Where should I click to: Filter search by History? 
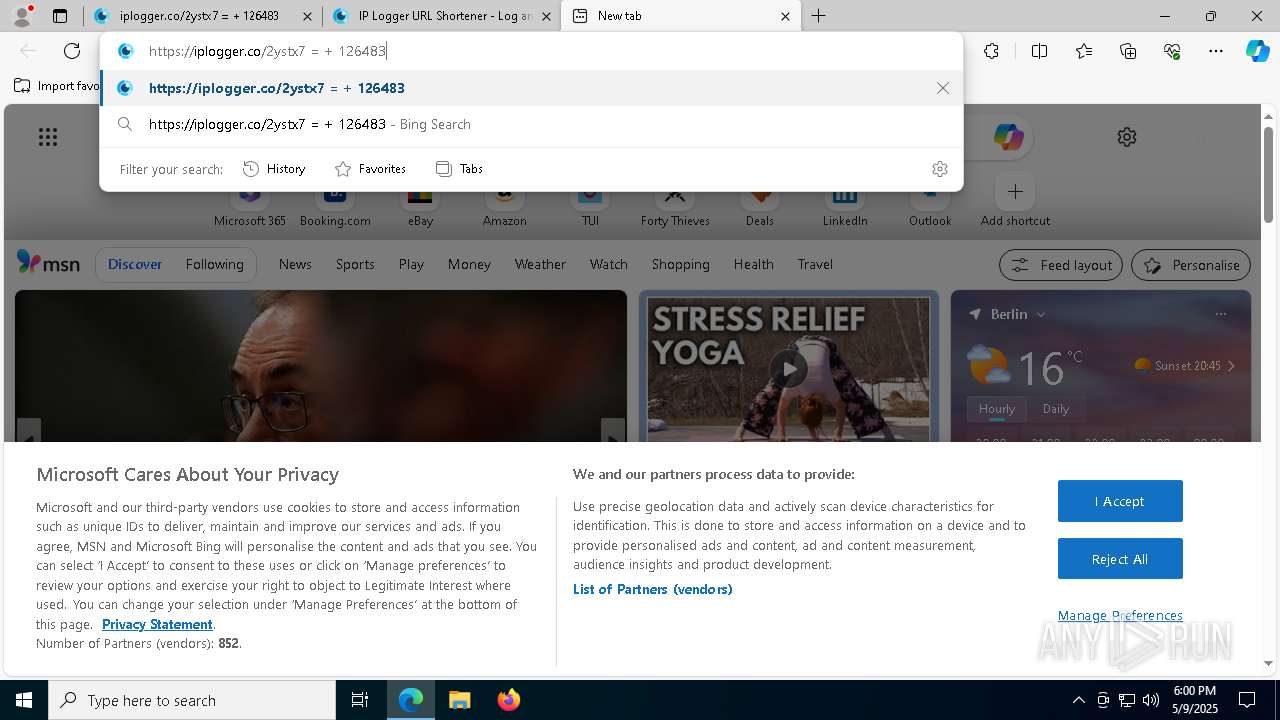274,169
